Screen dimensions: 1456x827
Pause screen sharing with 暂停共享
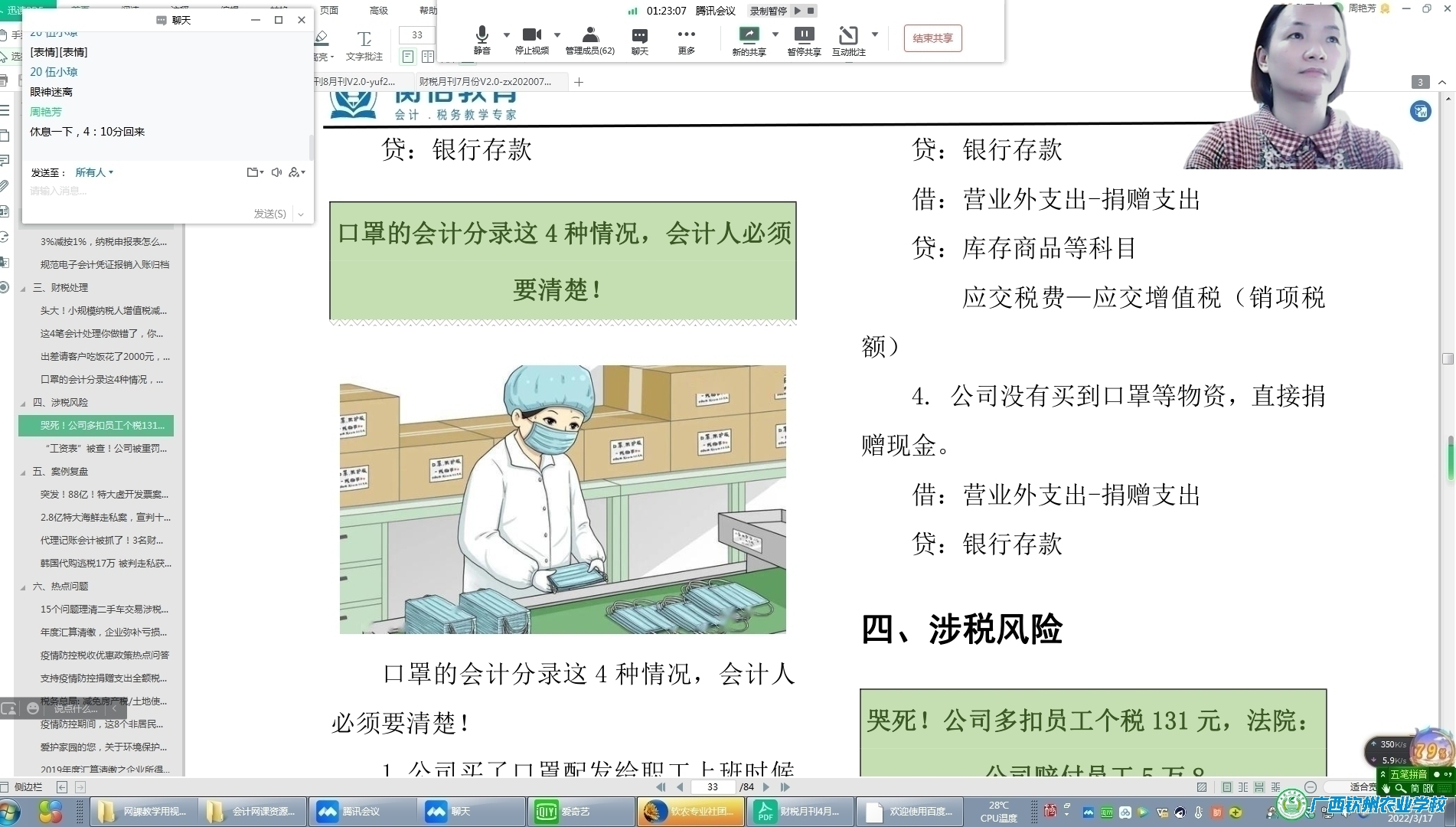click(804, 39)
